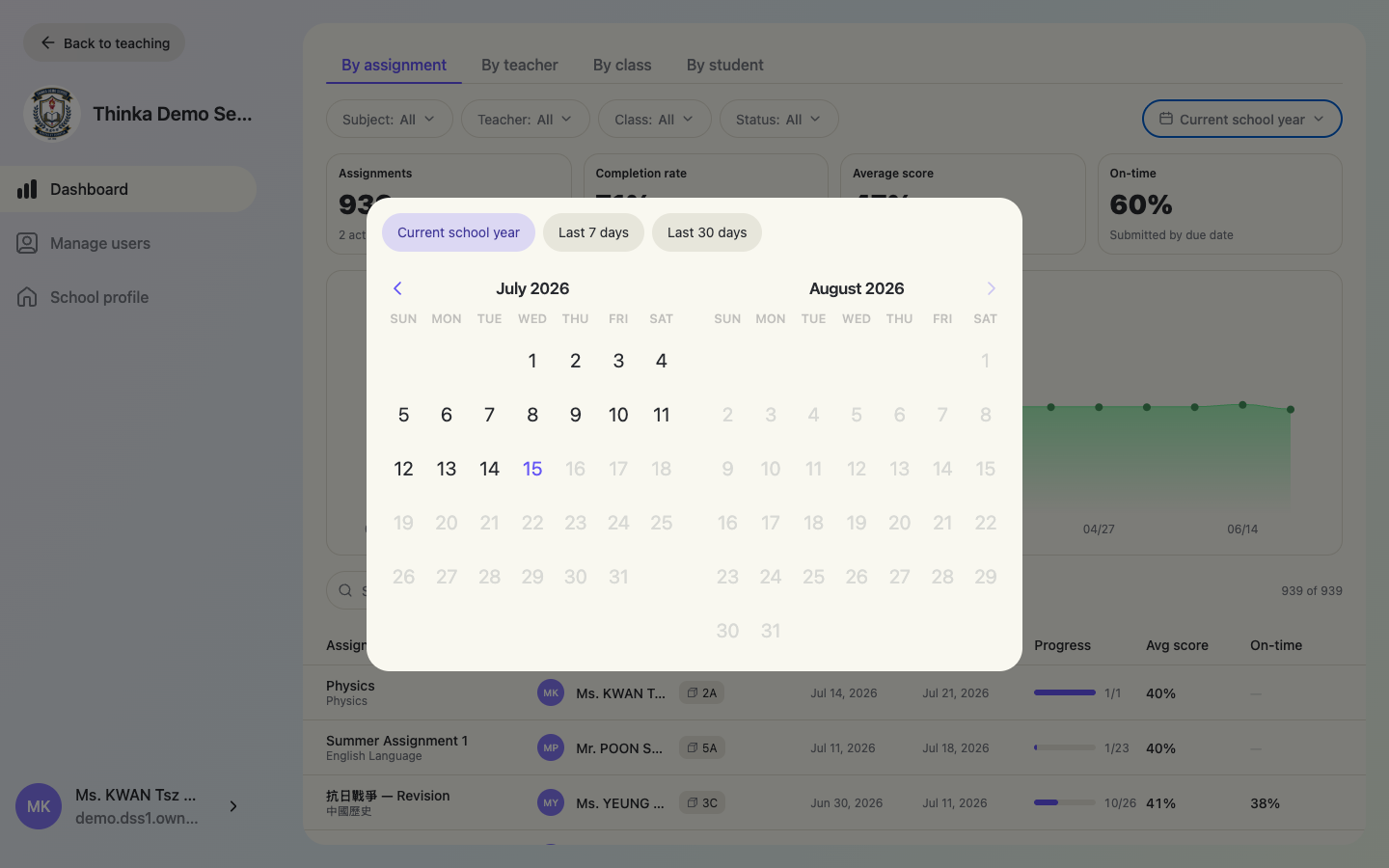Choose July 12 in calendar
Screen dimensions: 1389x868
click(x=403, y=469)
